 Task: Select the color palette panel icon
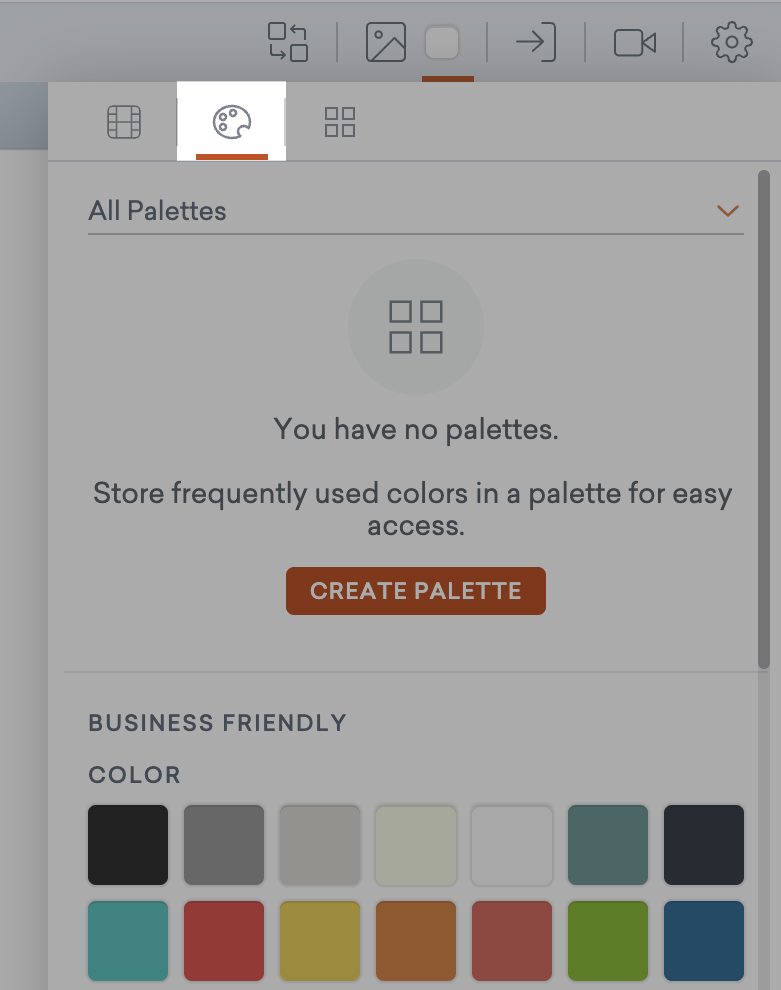coord(231,122)
